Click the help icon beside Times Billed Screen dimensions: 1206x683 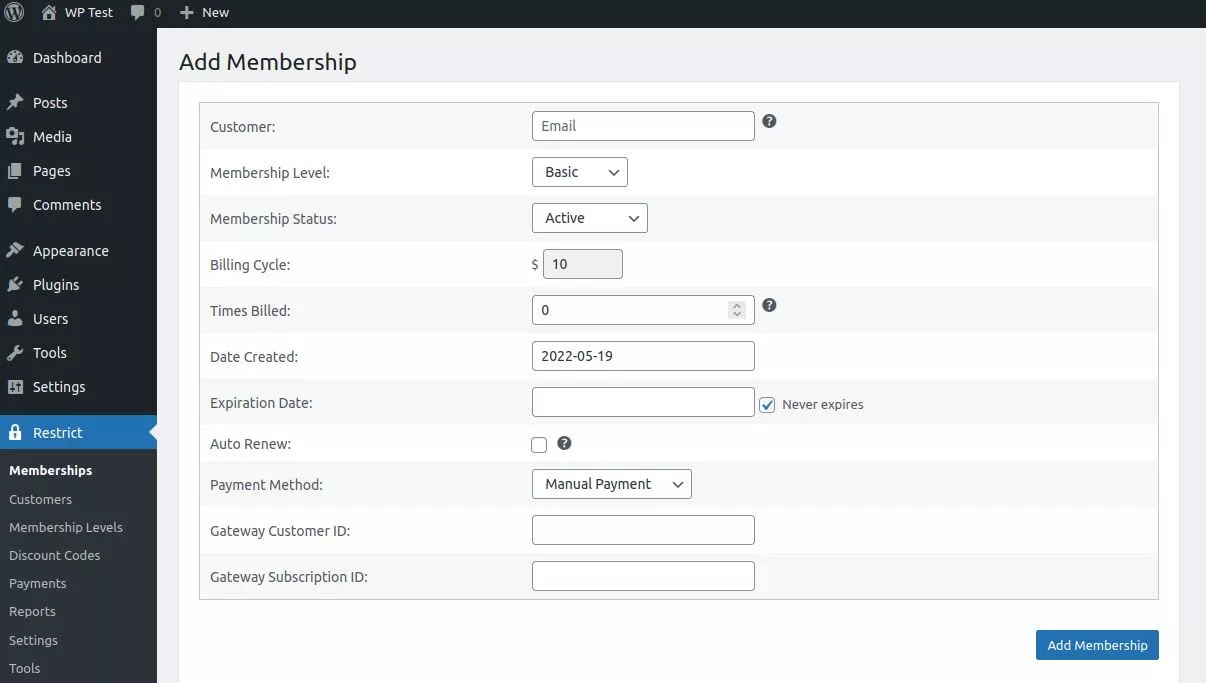769,305
